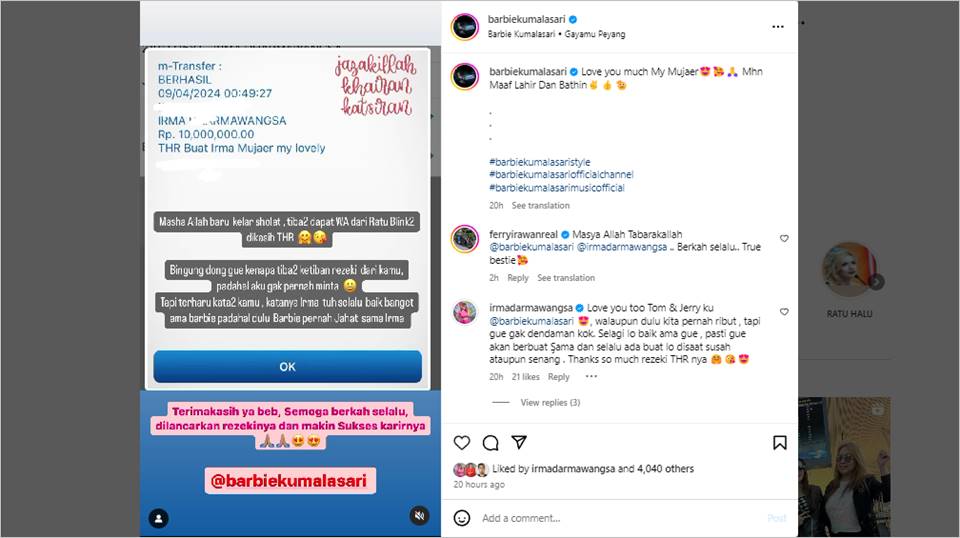960x538 pixels.
Task: Share post with paper plane icon
Action: pyautogui.click(x=519, y=442)
